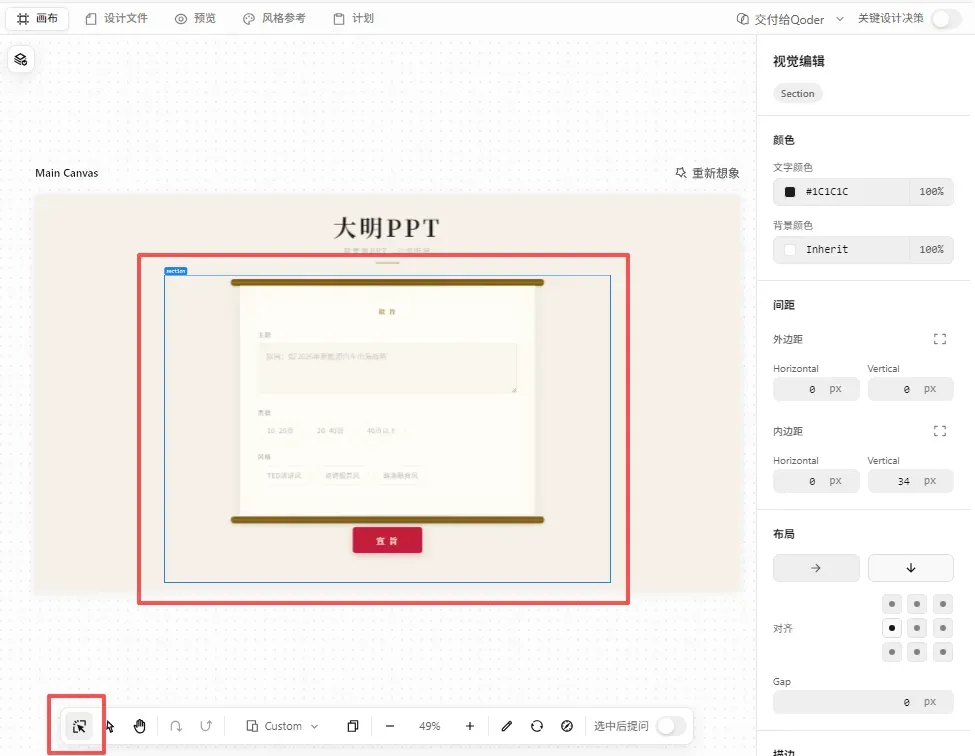The image size is (975, 756).
Task: Edit inner padding Vertical 34 field
Action: (x=910, y=481)
